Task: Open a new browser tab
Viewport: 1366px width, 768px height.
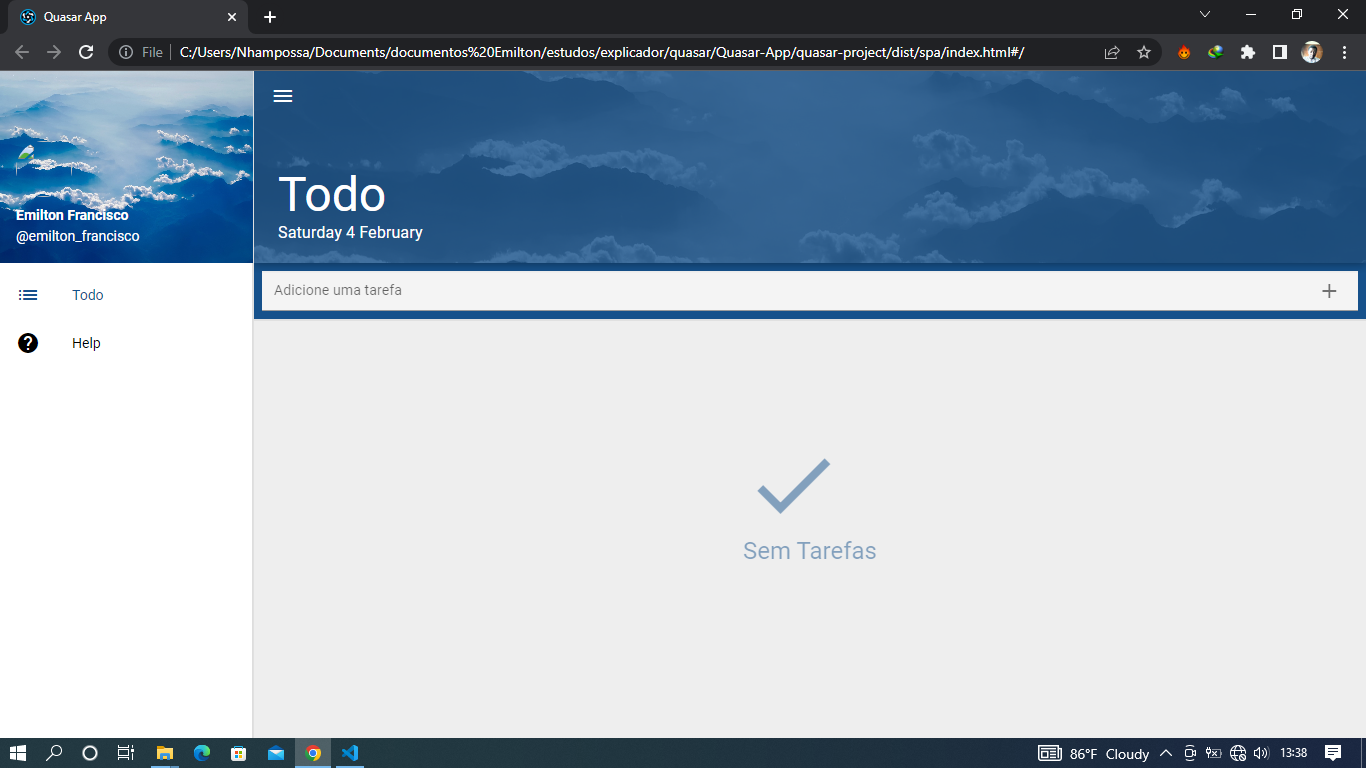Action: 270,17
